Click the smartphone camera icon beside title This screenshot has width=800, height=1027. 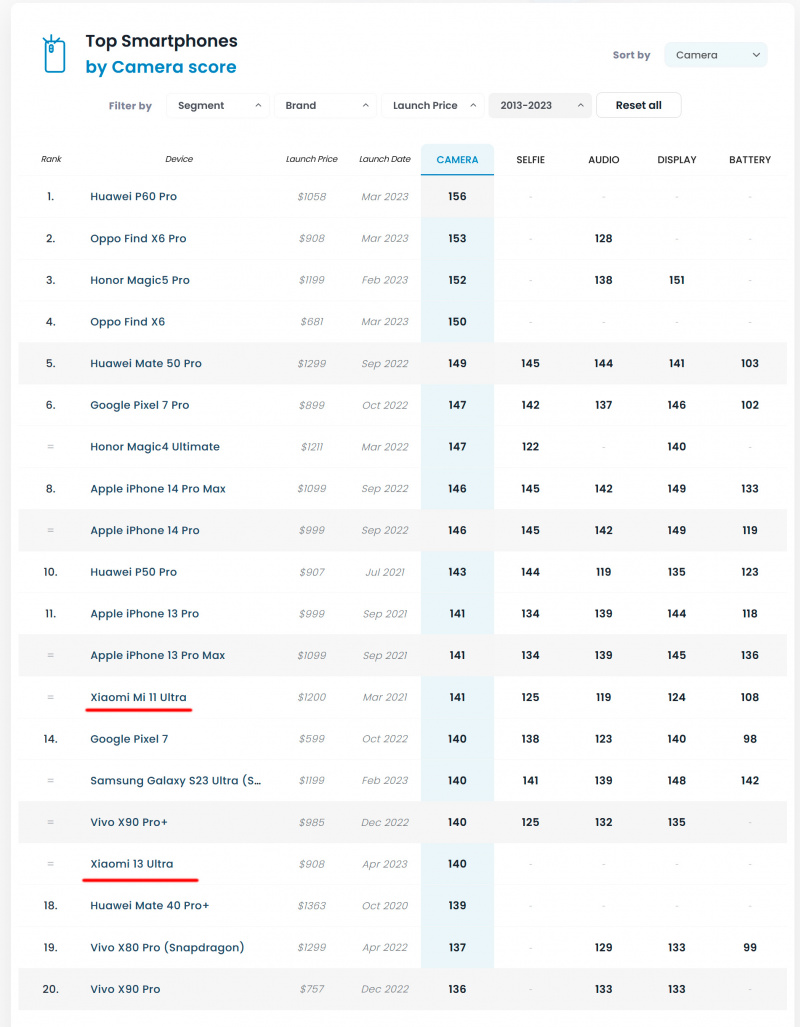pos(53,54)
